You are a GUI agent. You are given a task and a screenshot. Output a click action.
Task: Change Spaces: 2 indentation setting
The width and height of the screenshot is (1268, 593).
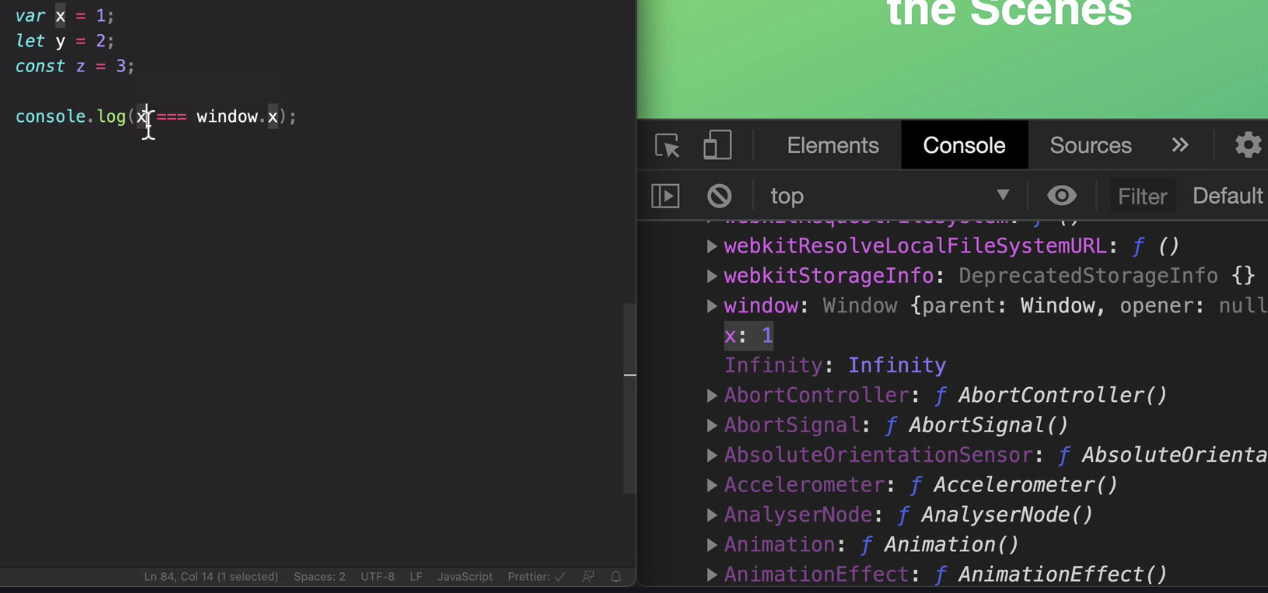pyautogui.click(x=319, y=577)
